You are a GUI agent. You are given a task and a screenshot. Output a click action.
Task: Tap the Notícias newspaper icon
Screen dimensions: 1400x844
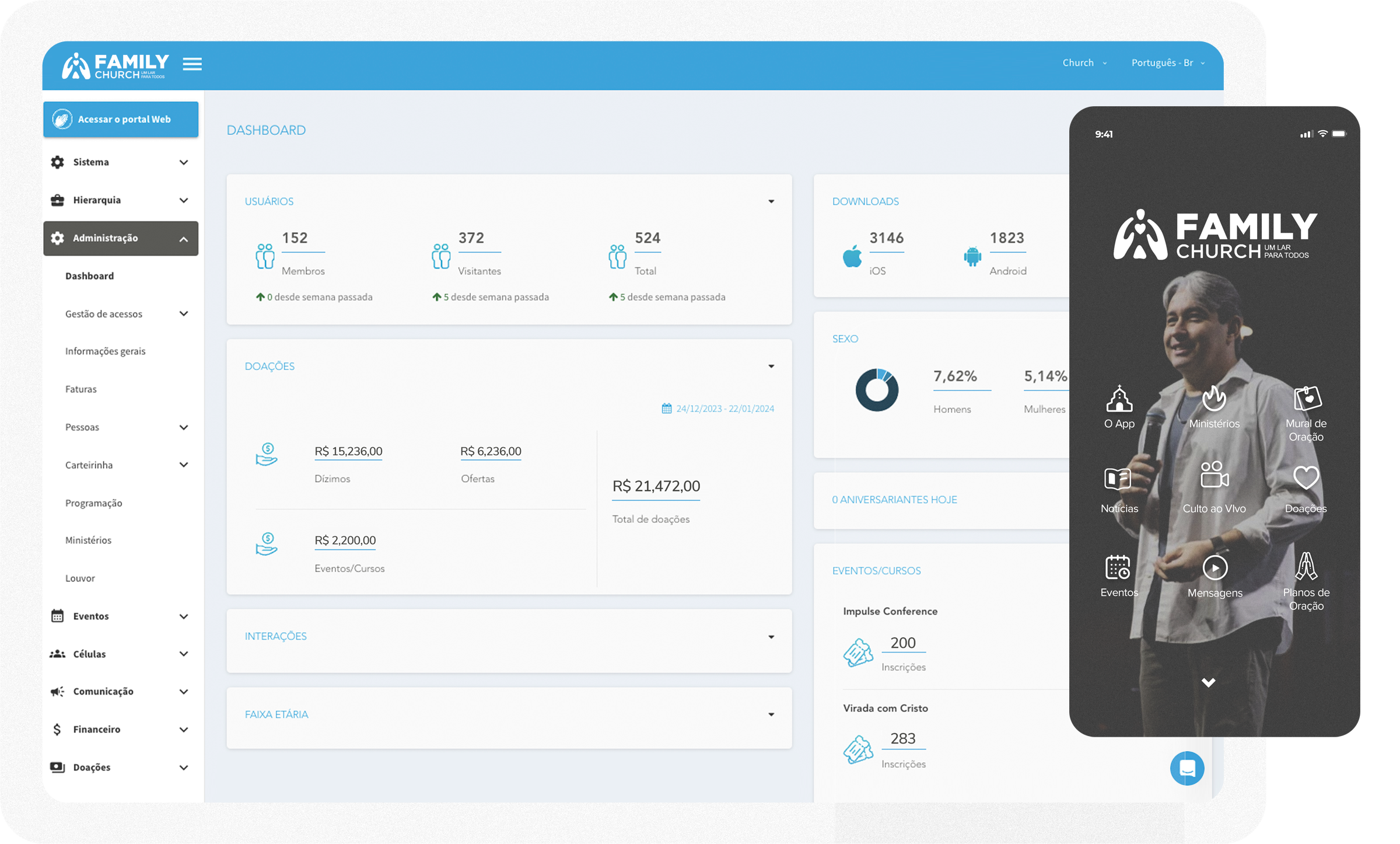click(x=1118, y=479)
